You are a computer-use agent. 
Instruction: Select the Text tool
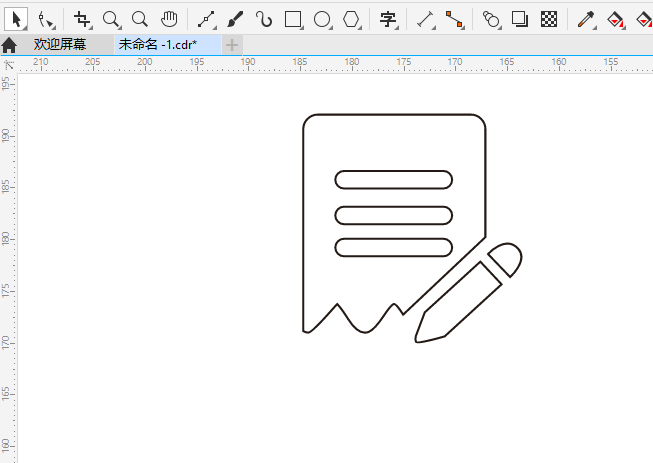(388, 20)
